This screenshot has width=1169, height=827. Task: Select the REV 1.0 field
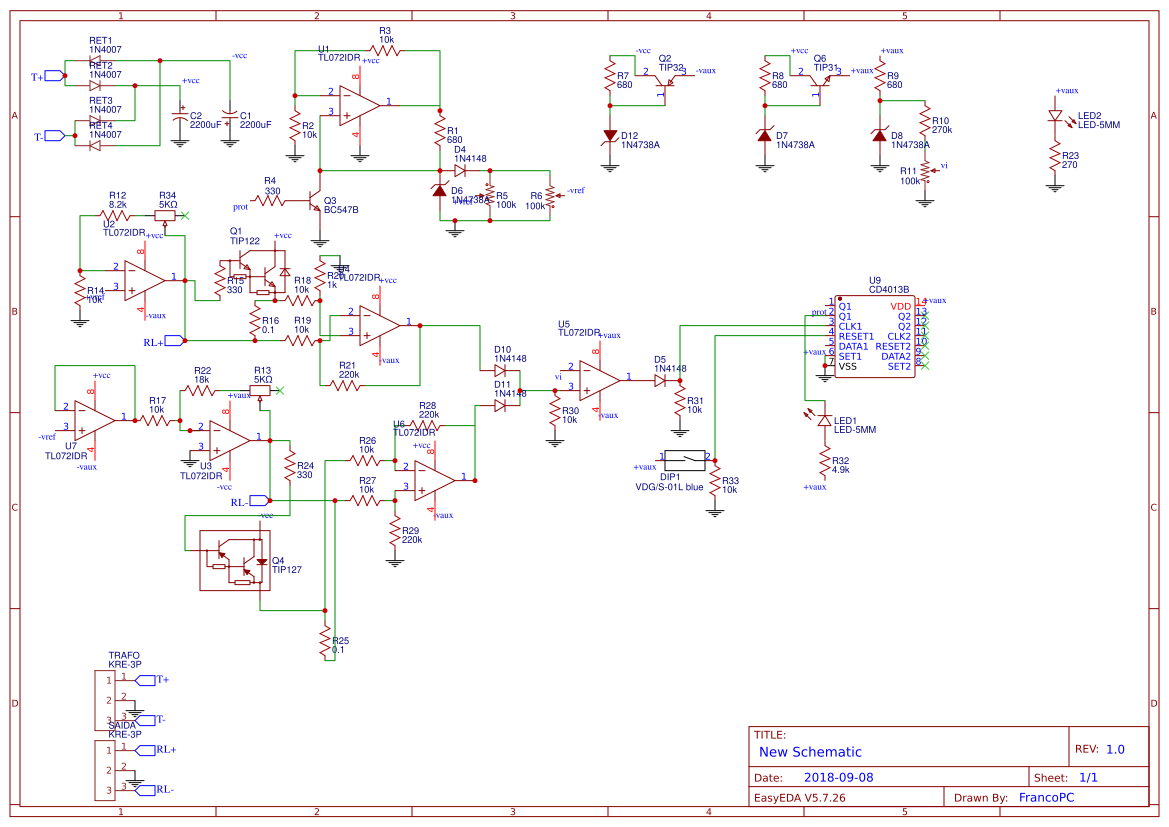(1100, 749)
